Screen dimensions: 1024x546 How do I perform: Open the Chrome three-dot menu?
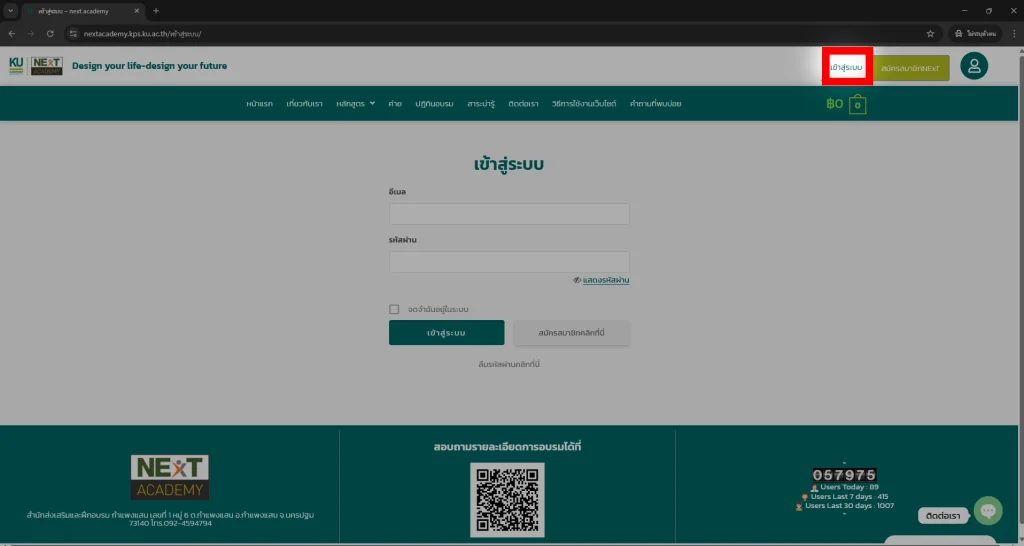click(x=1014, y=33)
